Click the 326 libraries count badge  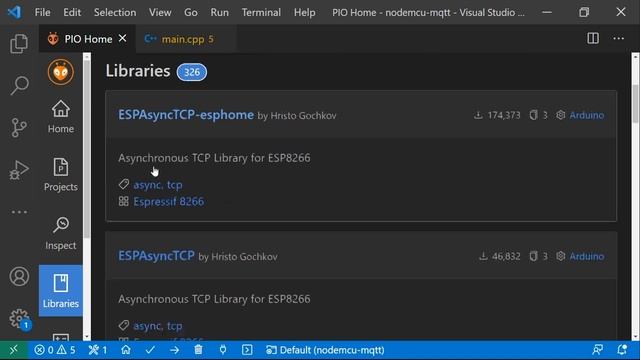(x=192, y=72)
